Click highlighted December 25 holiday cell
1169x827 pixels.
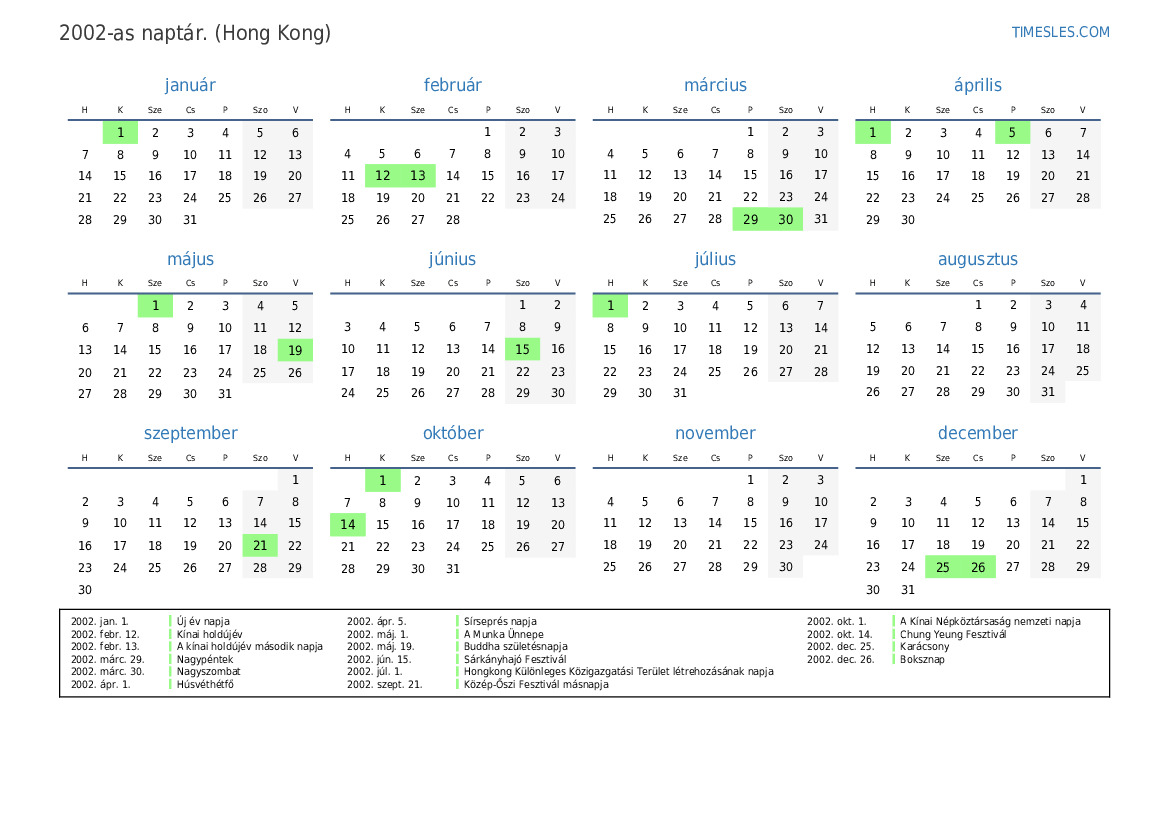[x=942, y=567]
